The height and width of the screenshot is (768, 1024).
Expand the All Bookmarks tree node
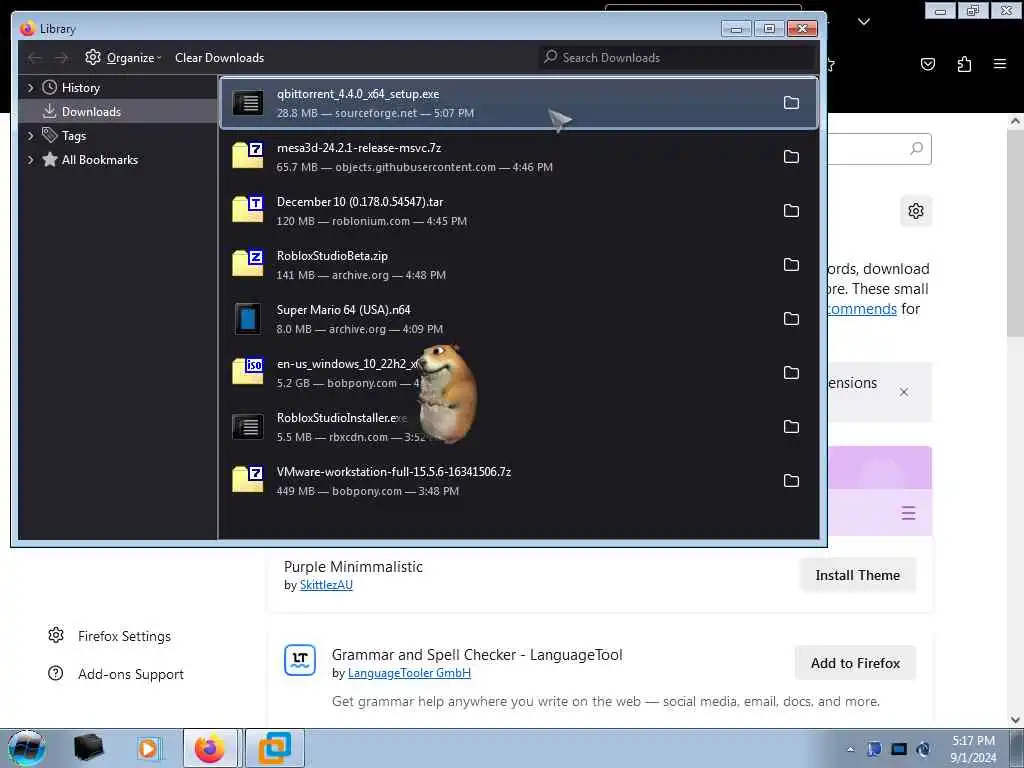point(30,160)
